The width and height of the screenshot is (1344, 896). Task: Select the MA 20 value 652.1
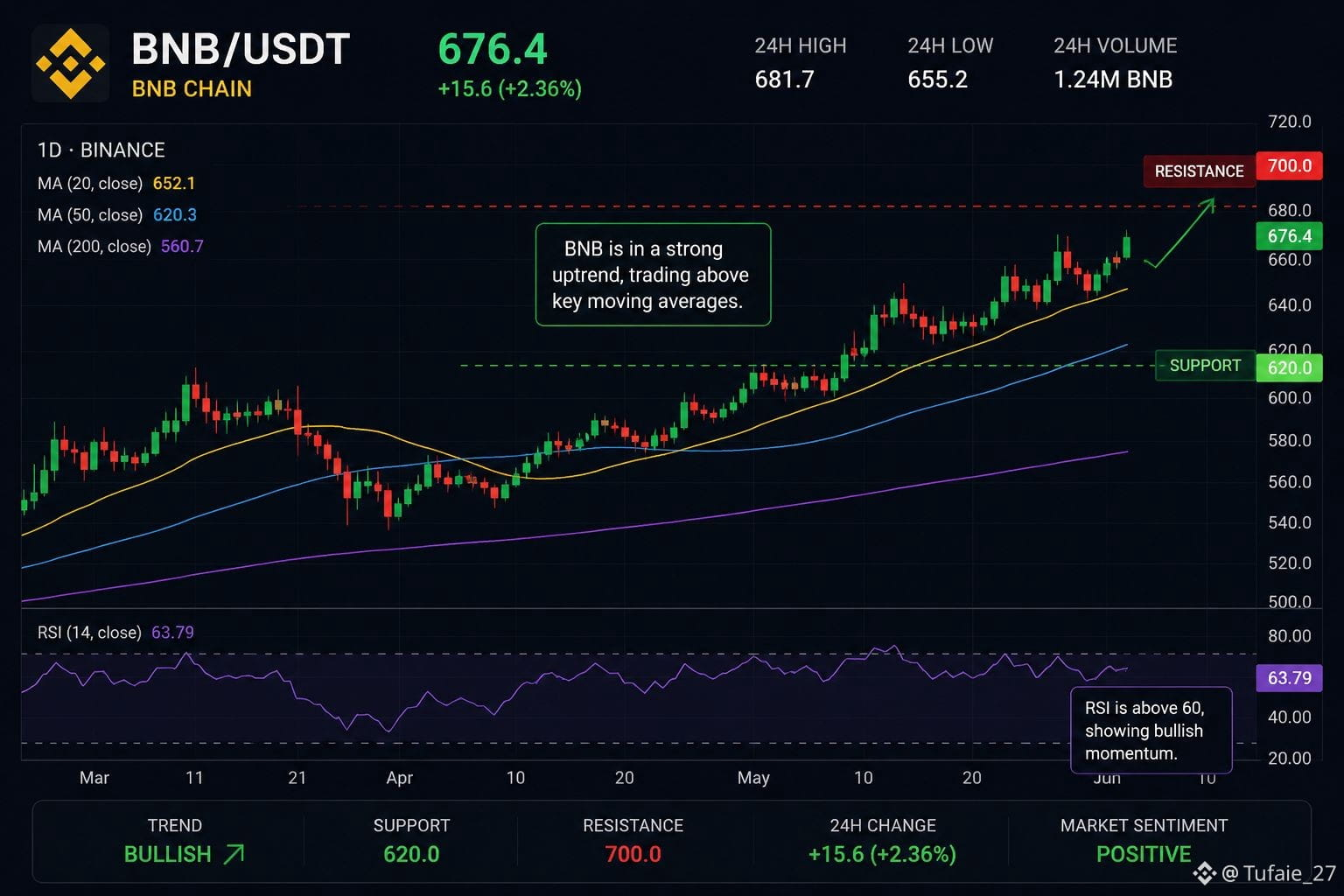(174, 184)
